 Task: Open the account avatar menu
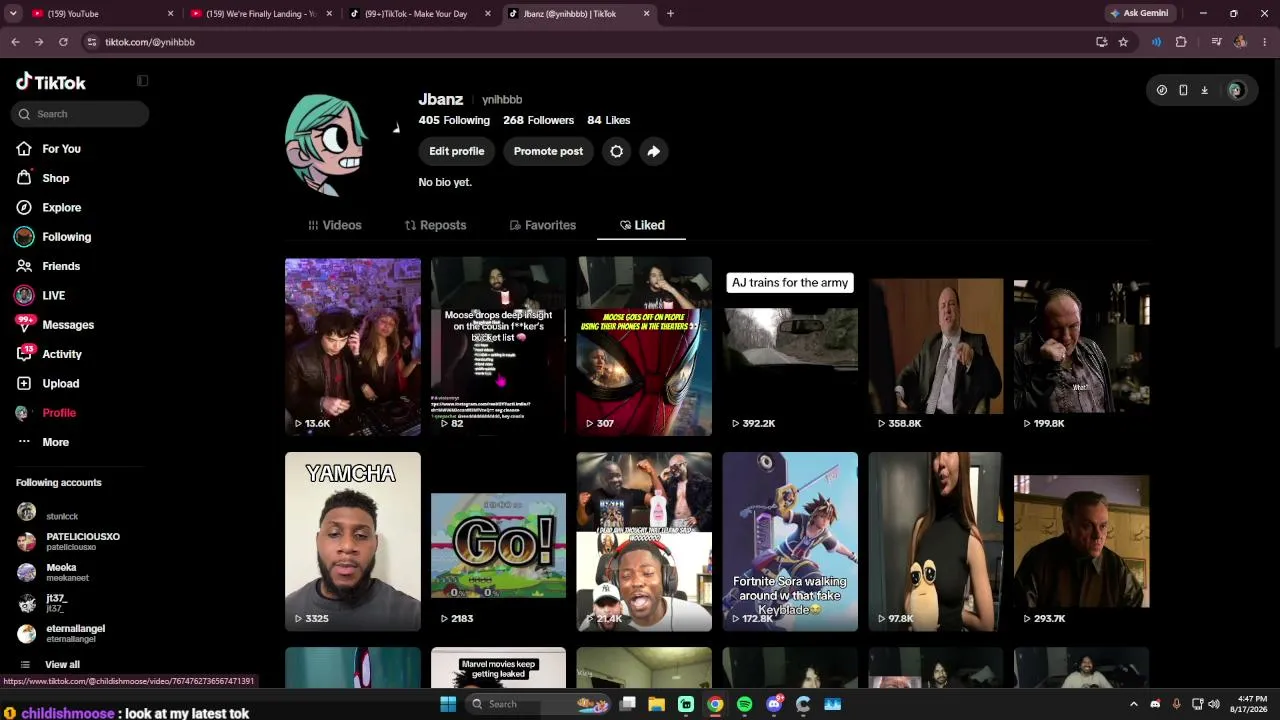coord(1236,90)
